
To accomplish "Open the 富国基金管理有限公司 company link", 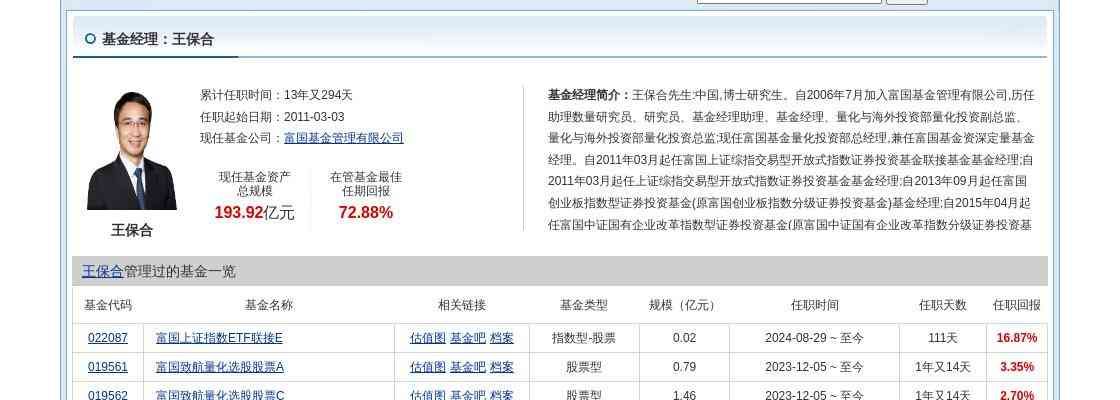I will coord(343,138).
